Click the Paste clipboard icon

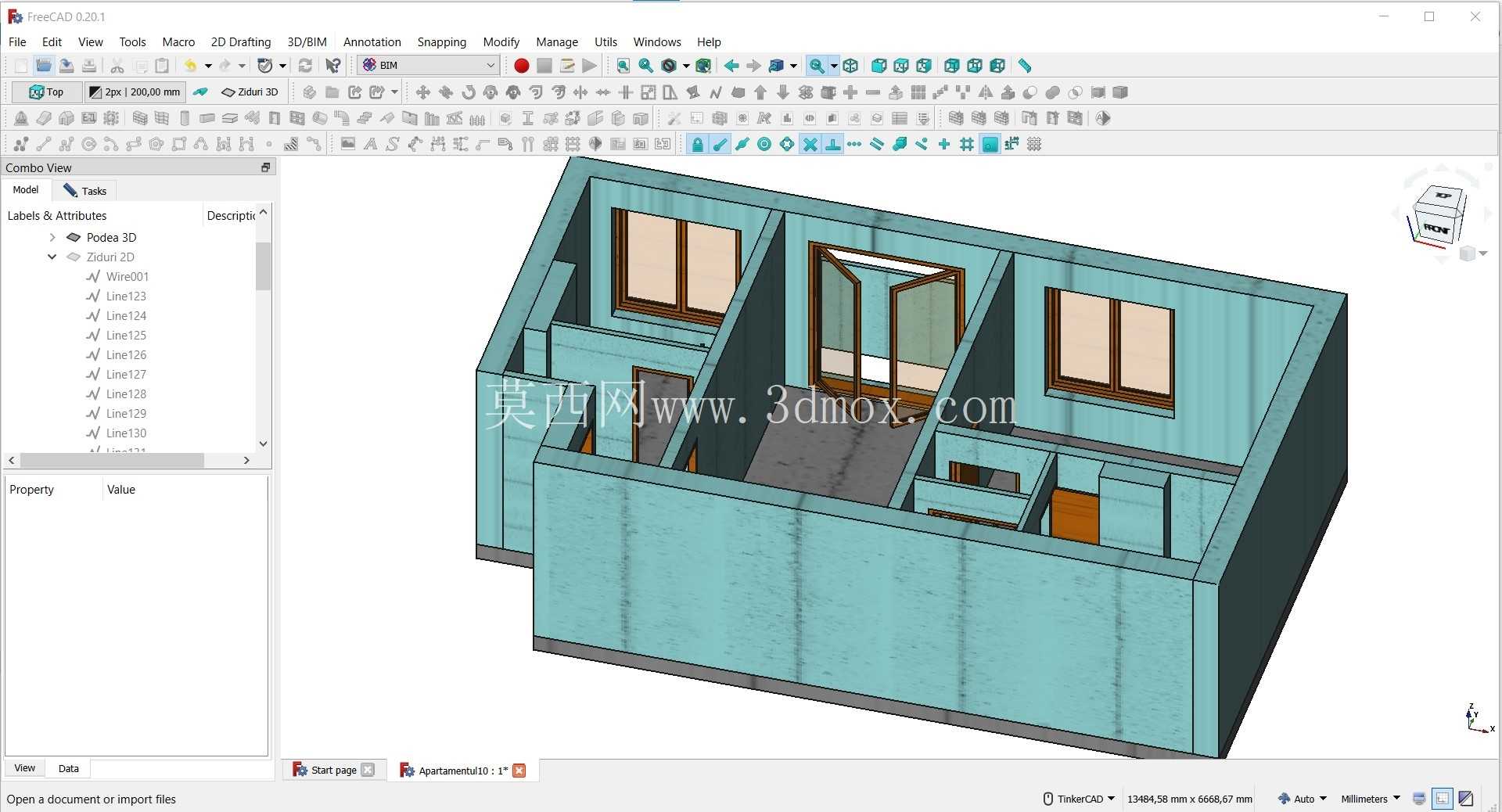tap(162, 66)
